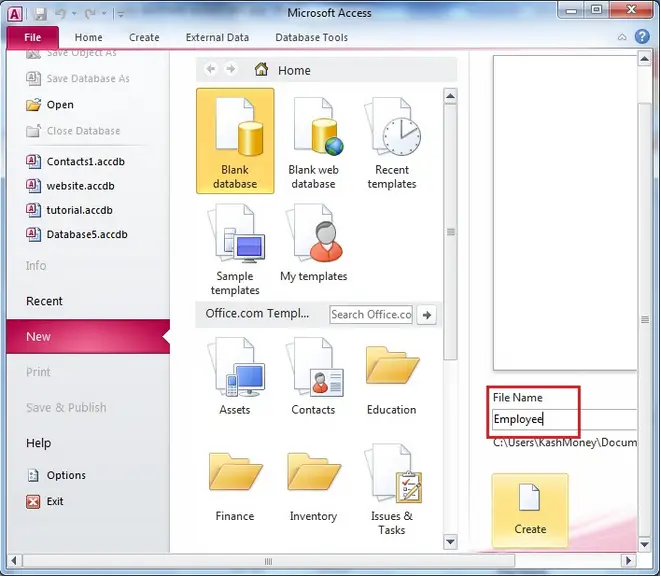Viewport: 661px width, 577px height.
Task: Click Print in the backstage menu
Action: [x=38, y=372]
